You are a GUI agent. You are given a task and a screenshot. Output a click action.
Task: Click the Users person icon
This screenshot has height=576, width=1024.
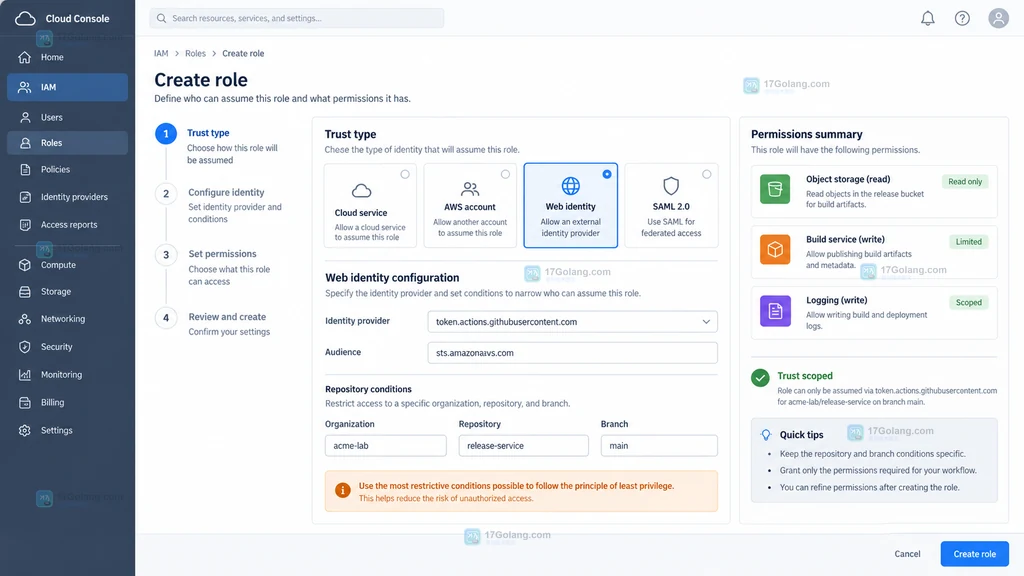(25, 118)
